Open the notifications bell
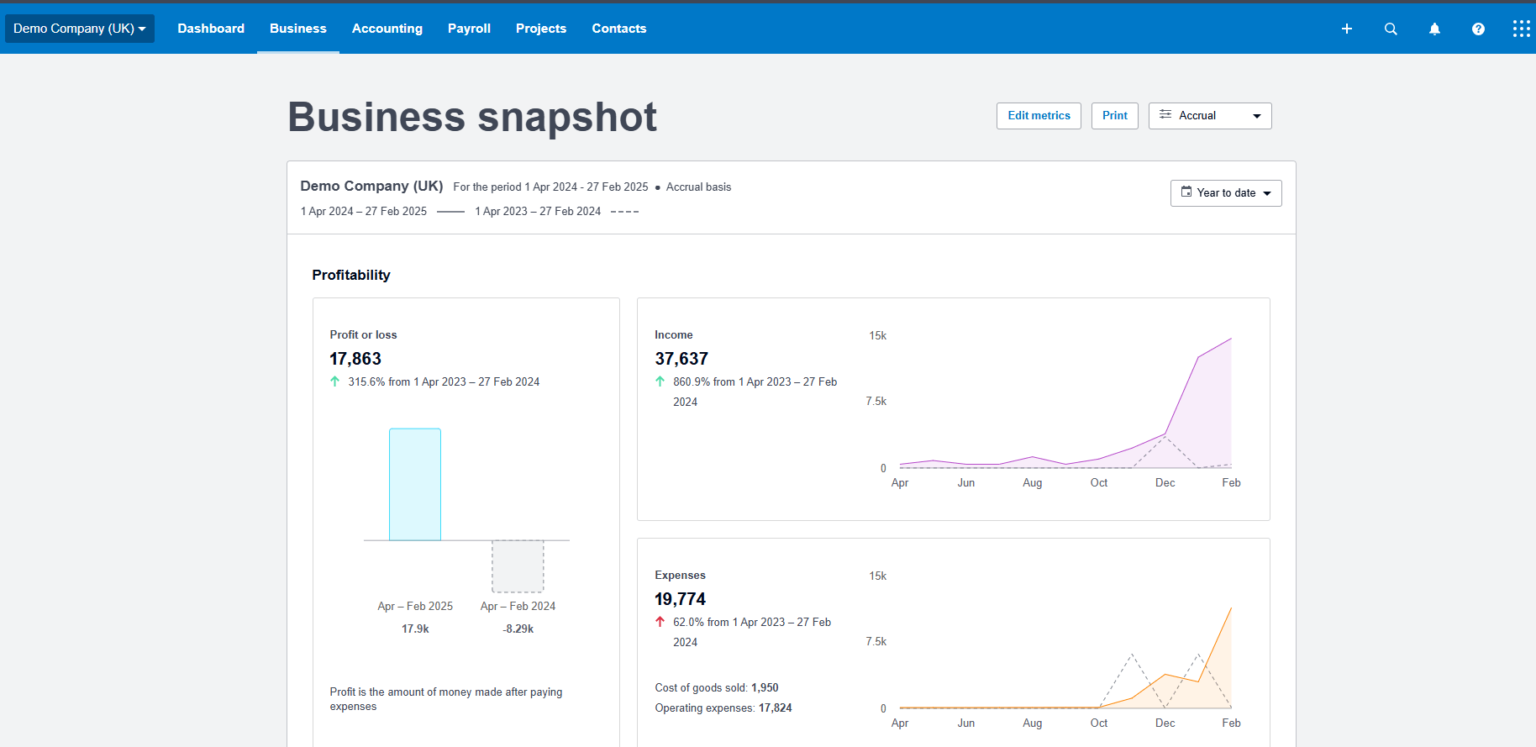The image size is (1536, 747). [x=1434, y=29]
